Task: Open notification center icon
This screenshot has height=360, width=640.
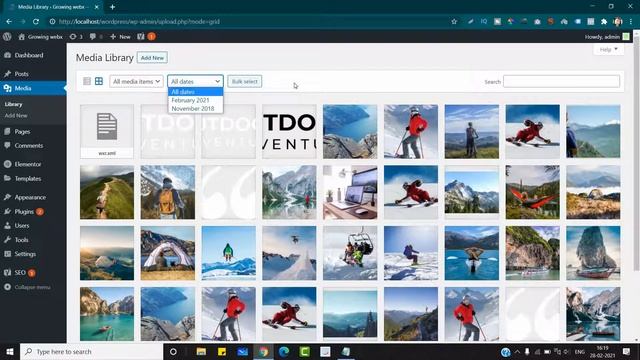Action: pyautogui.click(x=627, y=351)
